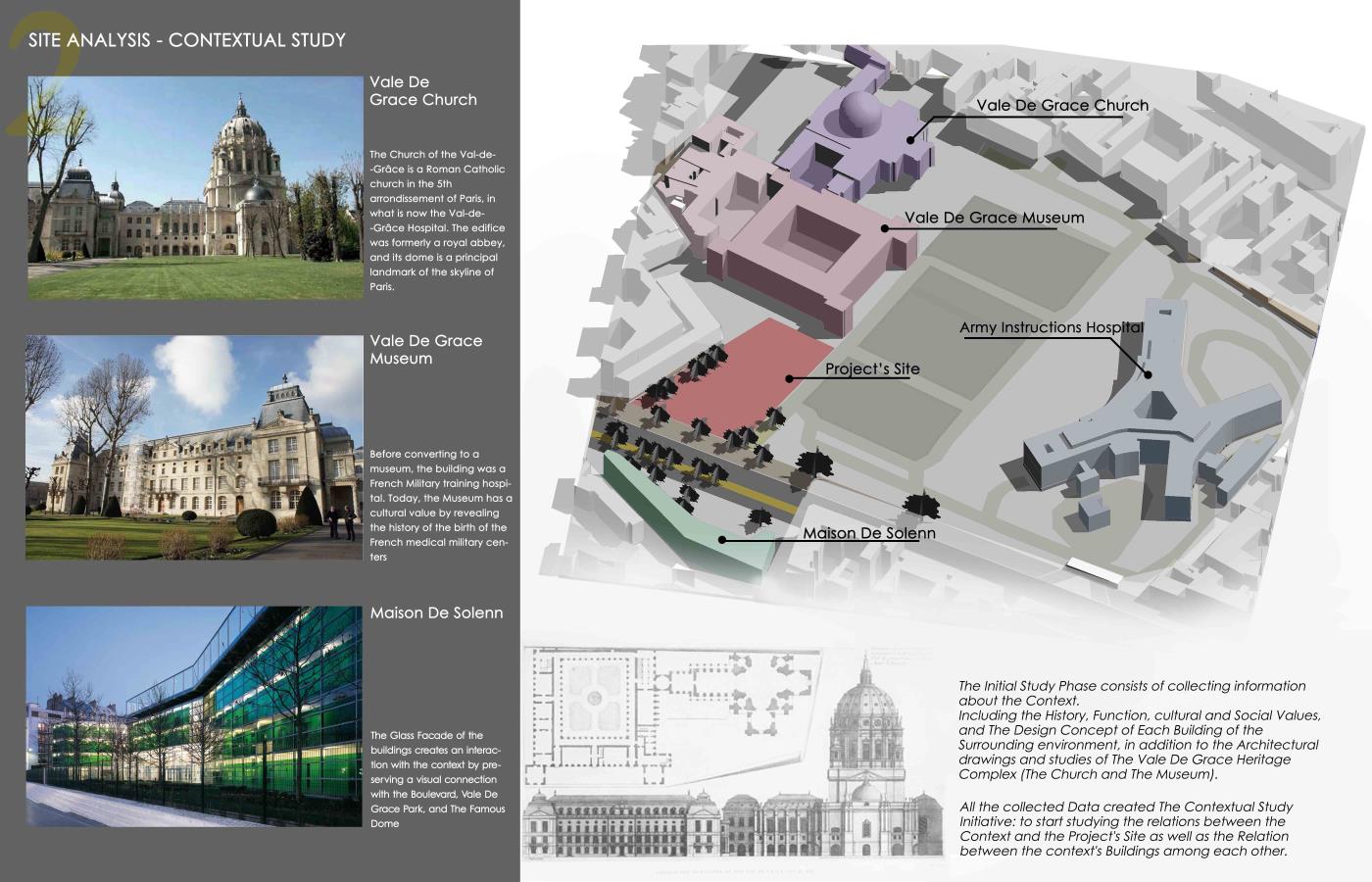Click the 'Maison De Solenn' map label
This screenshot has width=1372, height=882.
[x=868, y=534]
